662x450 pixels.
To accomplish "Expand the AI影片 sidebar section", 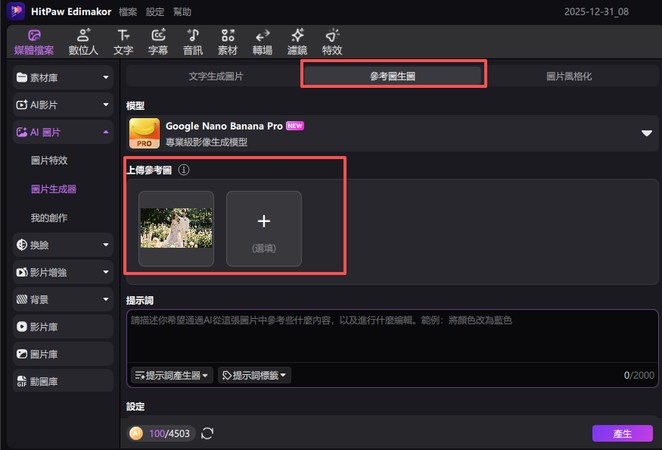I will (x=63, y=105).
